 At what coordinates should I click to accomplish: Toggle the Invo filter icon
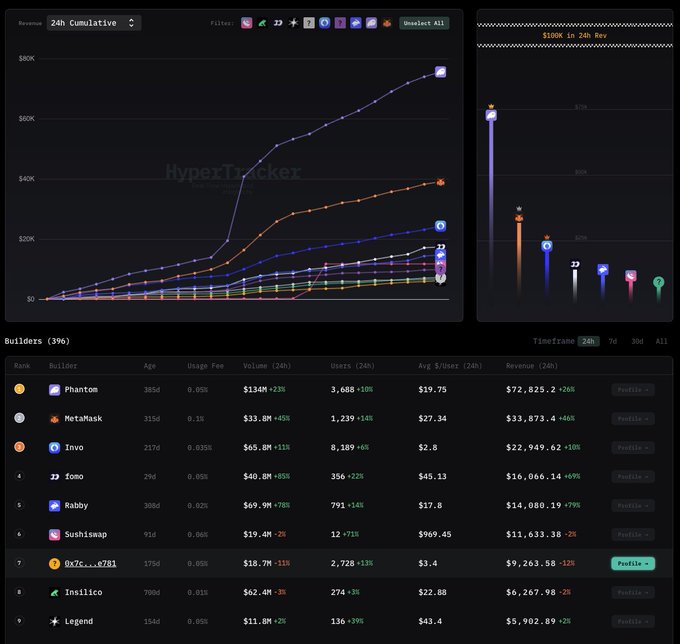pyautogui.click(x=324, y=23)
